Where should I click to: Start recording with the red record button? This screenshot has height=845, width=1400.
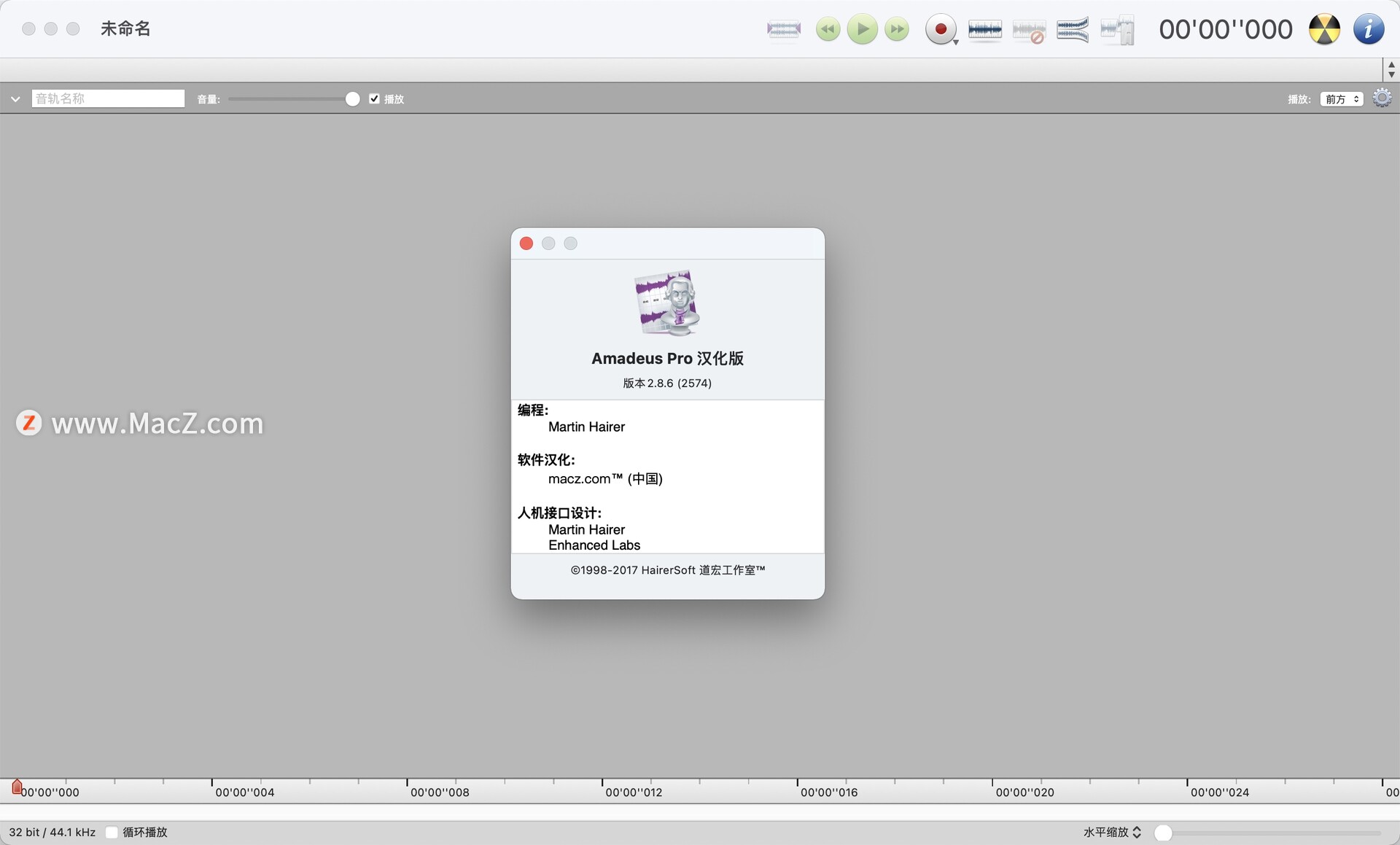(x=940, y=29)
